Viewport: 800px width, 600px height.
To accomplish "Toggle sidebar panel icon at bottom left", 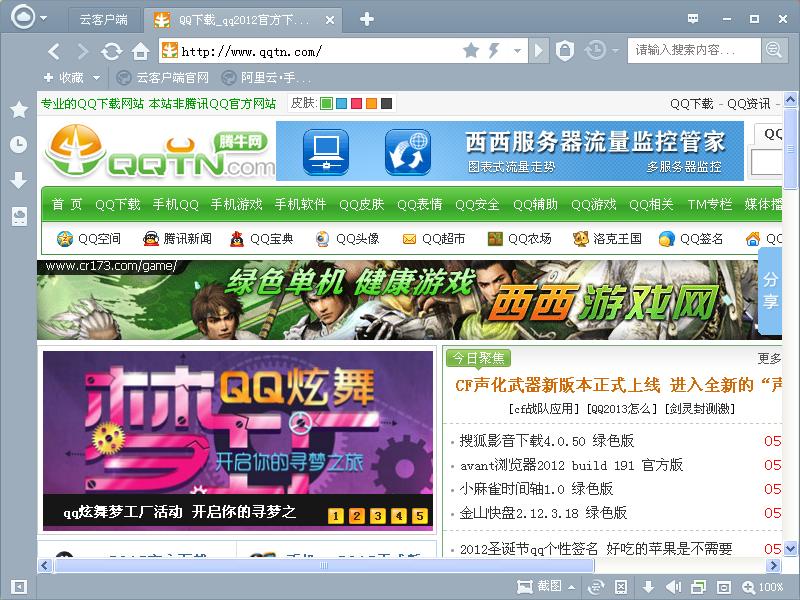I will pyautogui.click(x=19, y=587).
